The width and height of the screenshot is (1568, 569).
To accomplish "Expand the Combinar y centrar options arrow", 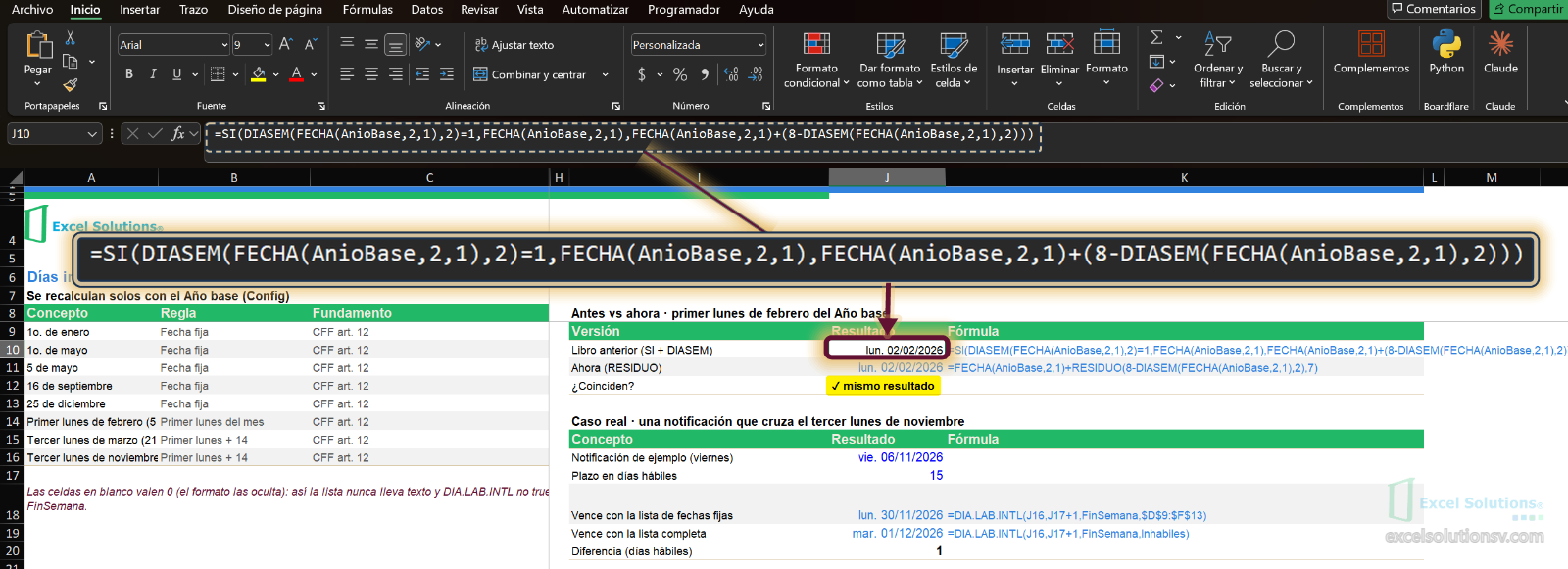I will point(605,74).
